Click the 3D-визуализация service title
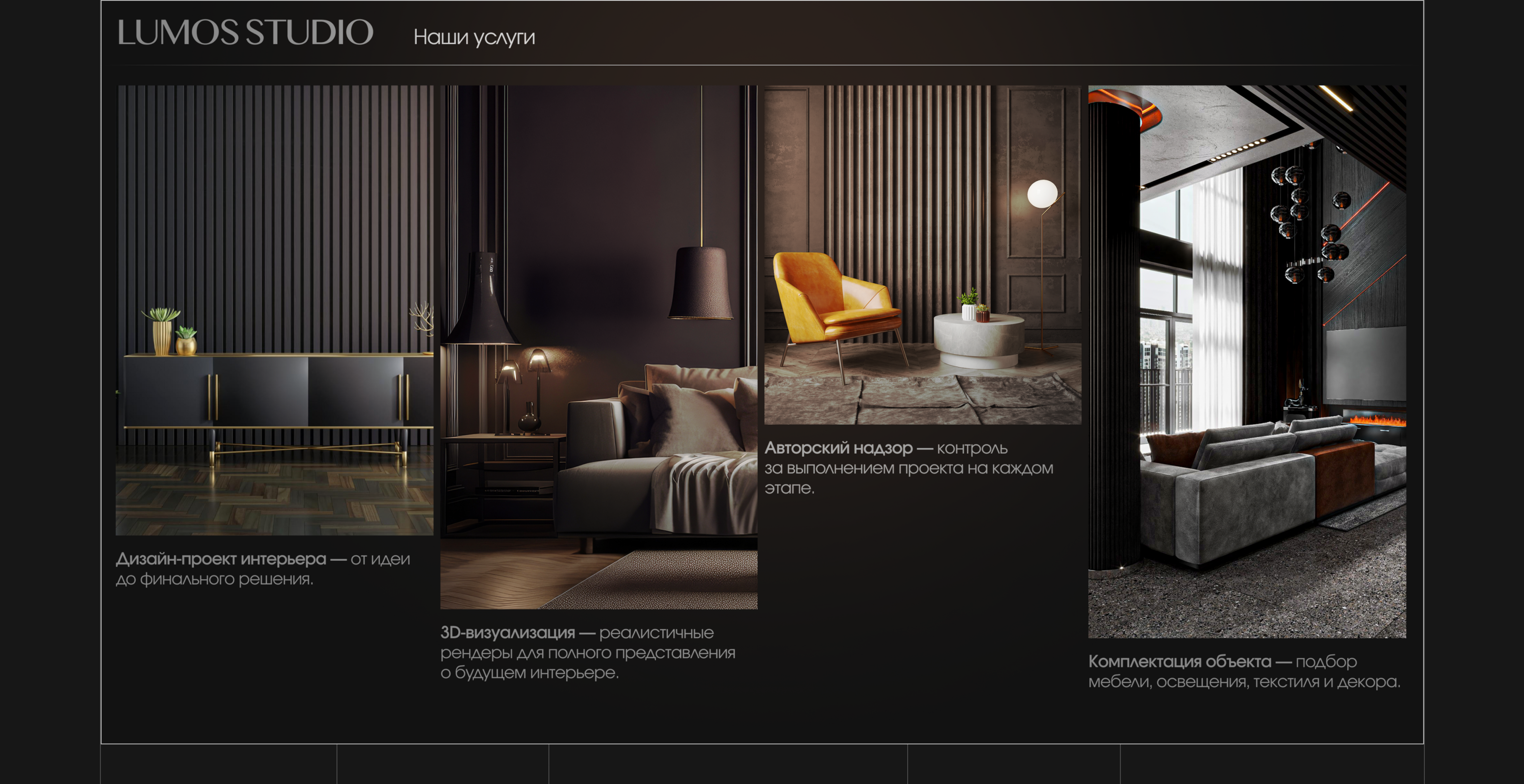Image resolution: width=1524 pixels, height=784 pixels. tap(508, 633)
